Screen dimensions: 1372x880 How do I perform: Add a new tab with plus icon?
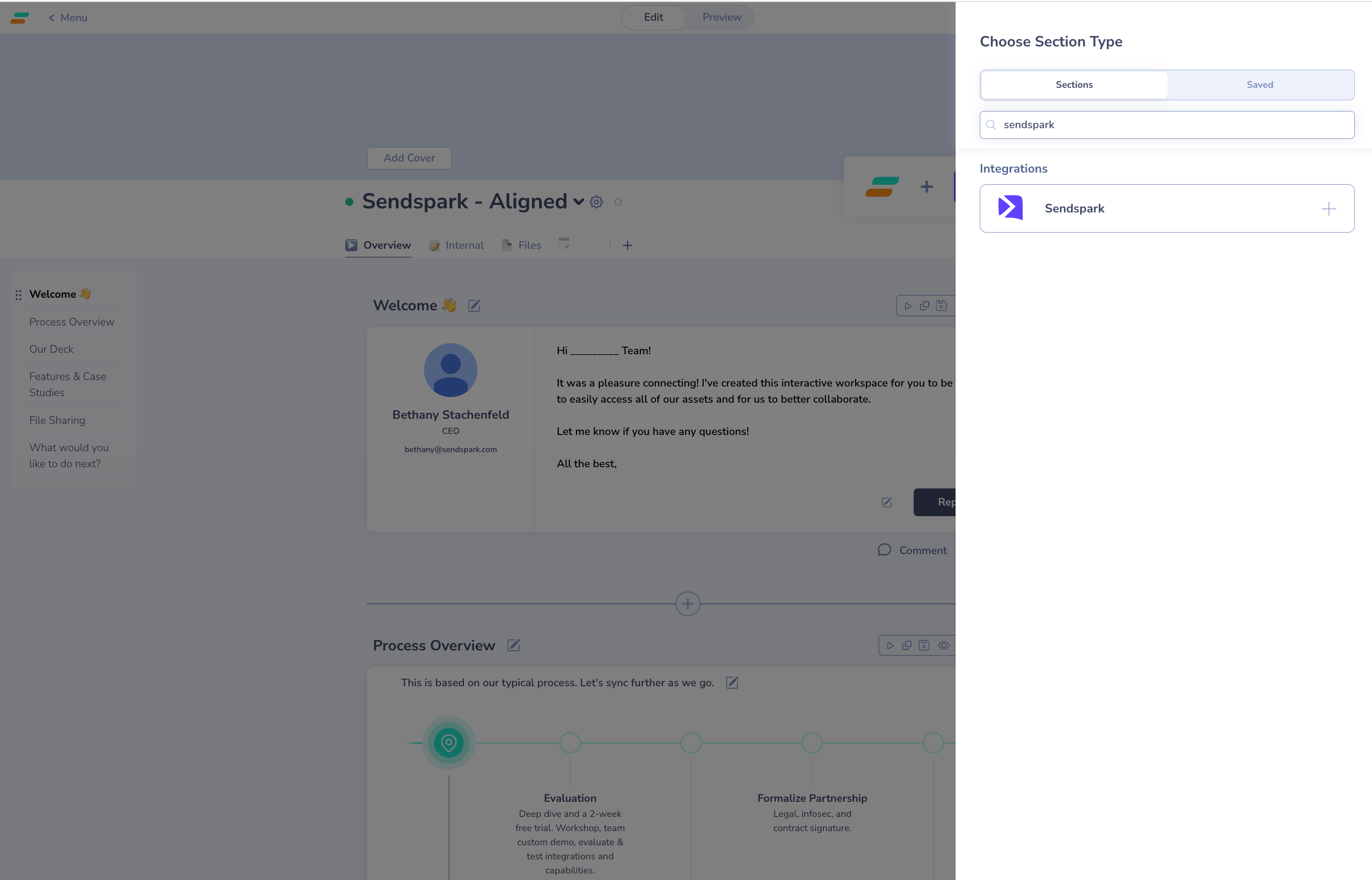tap(627, 246)
